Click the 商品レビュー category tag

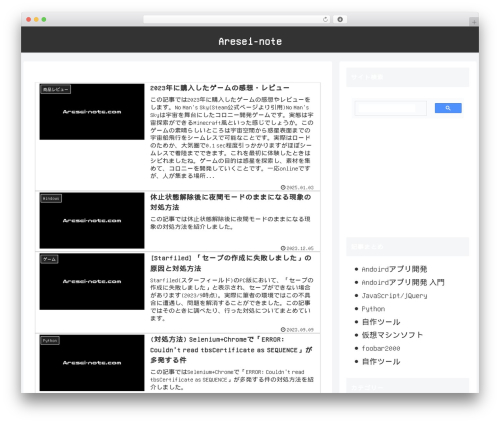(56, 89)
